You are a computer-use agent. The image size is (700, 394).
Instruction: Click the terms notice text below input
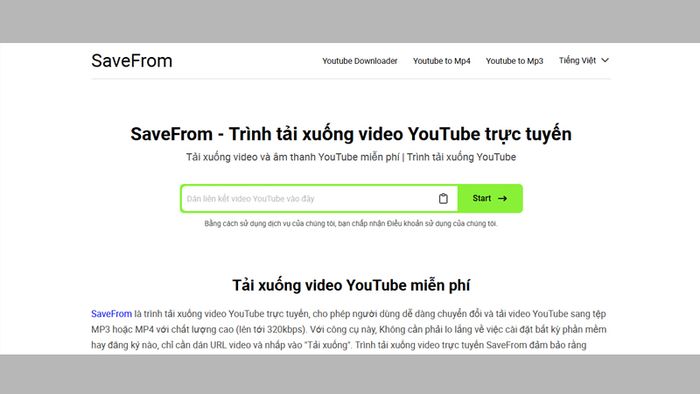(351, 223)
